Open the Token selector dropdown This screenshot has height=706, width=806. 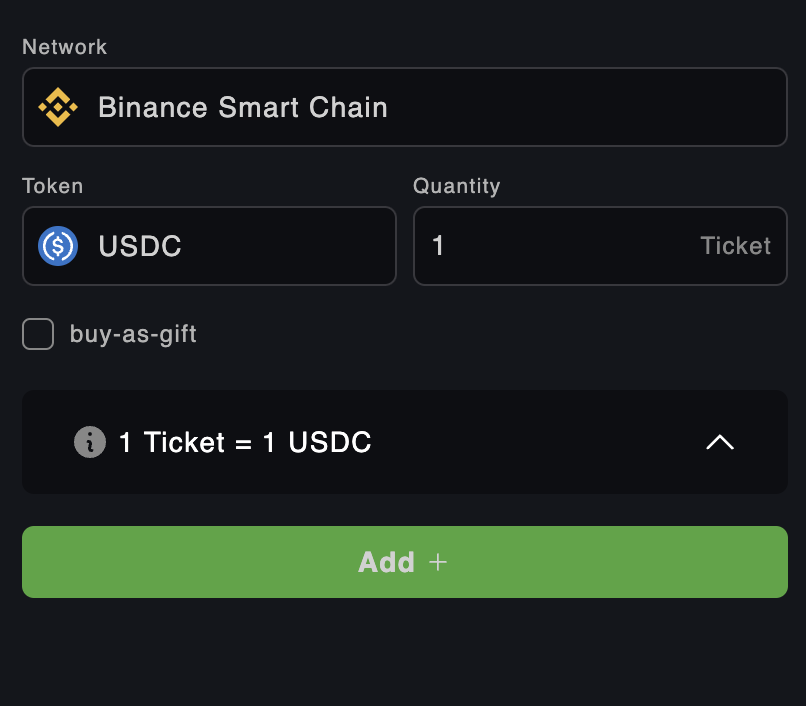pyautogui.click(x=209, y=246)
